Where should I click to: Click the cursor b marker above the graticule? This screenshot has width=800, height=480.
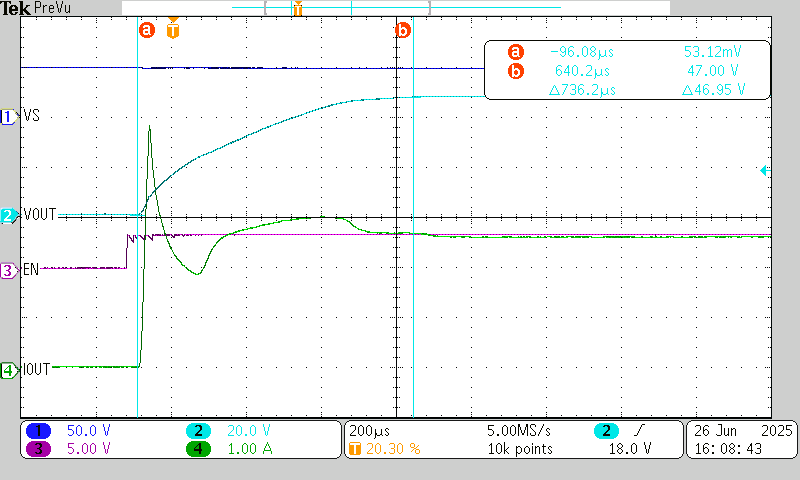pyautogui.click(x=403, y=31)
